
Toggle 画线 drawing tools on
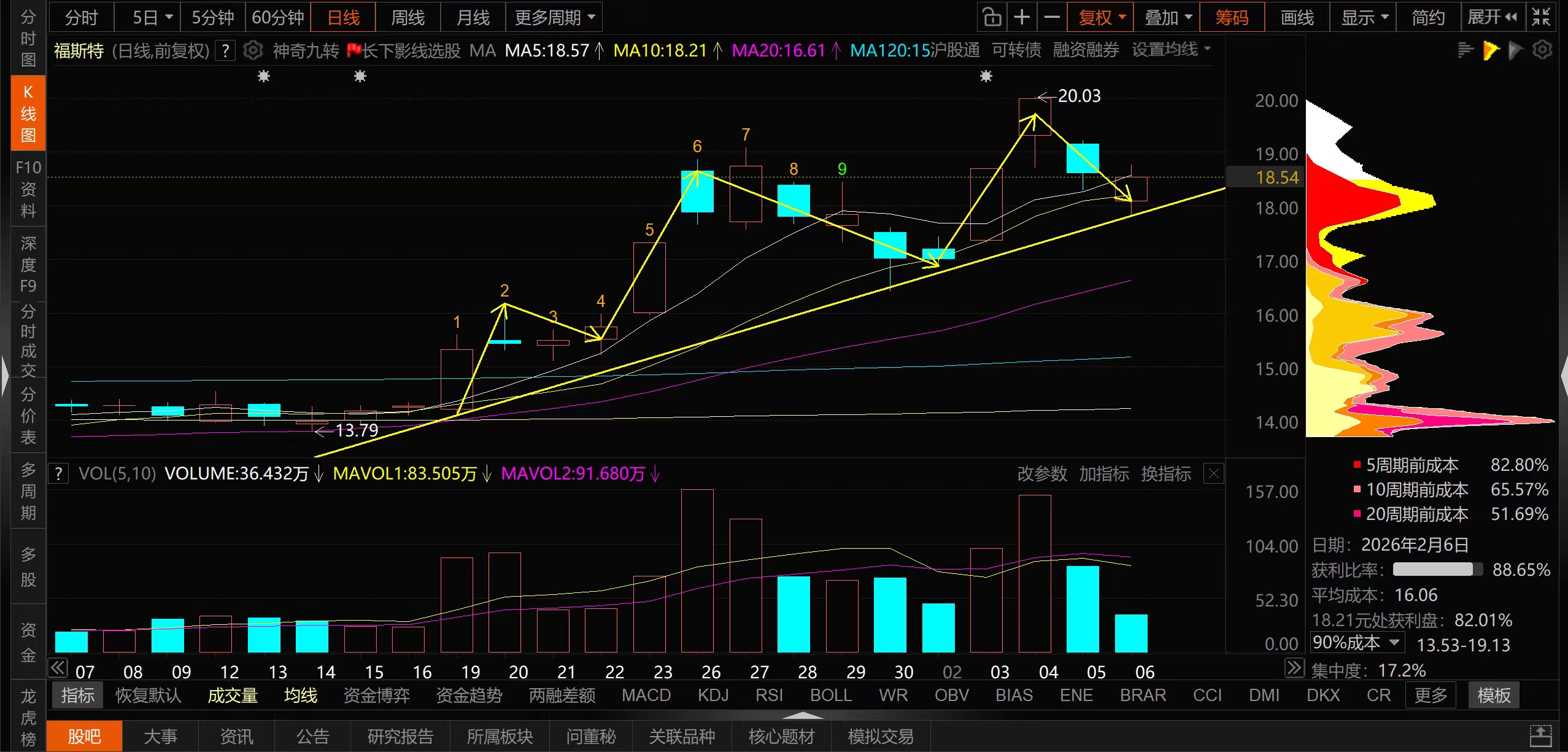(x=1297, y=17)
